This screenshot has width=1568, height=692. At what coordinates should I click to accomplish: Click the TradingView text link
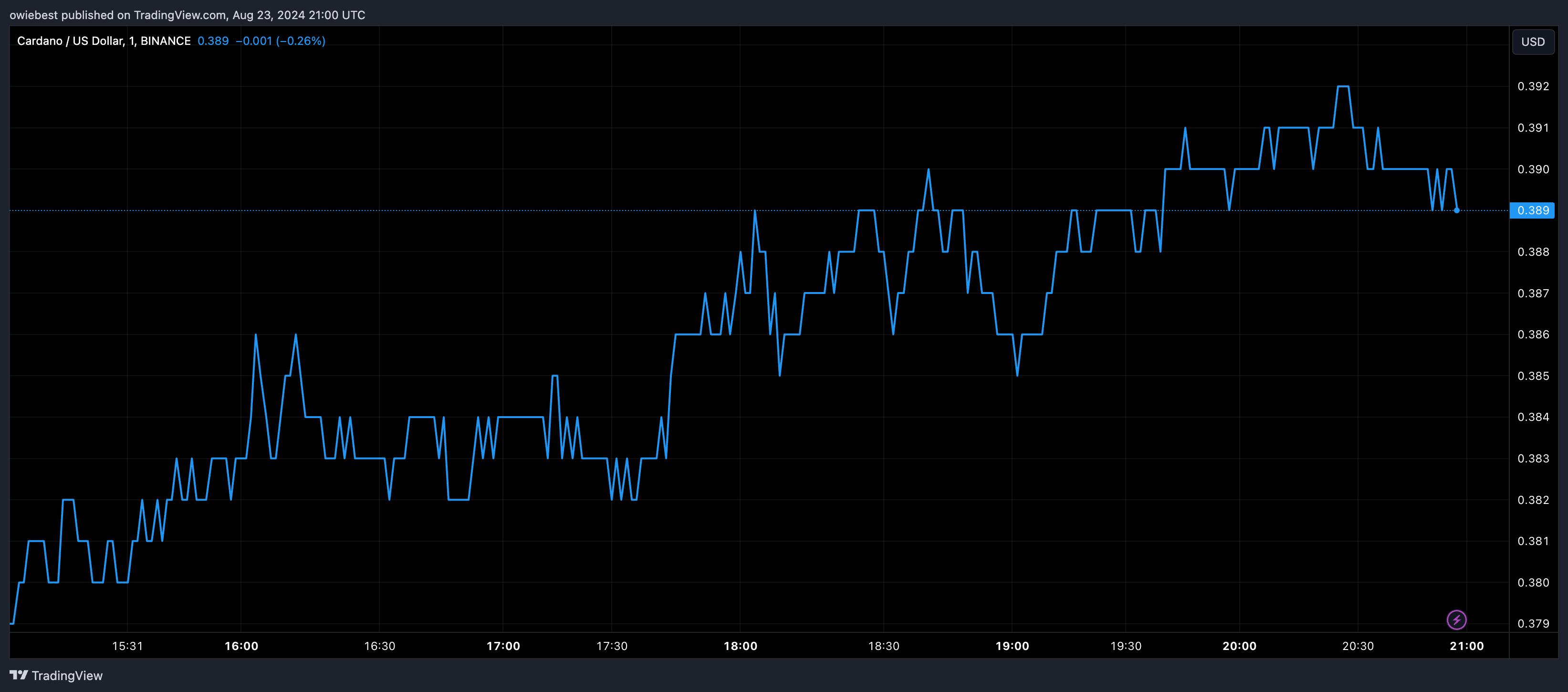67,676
